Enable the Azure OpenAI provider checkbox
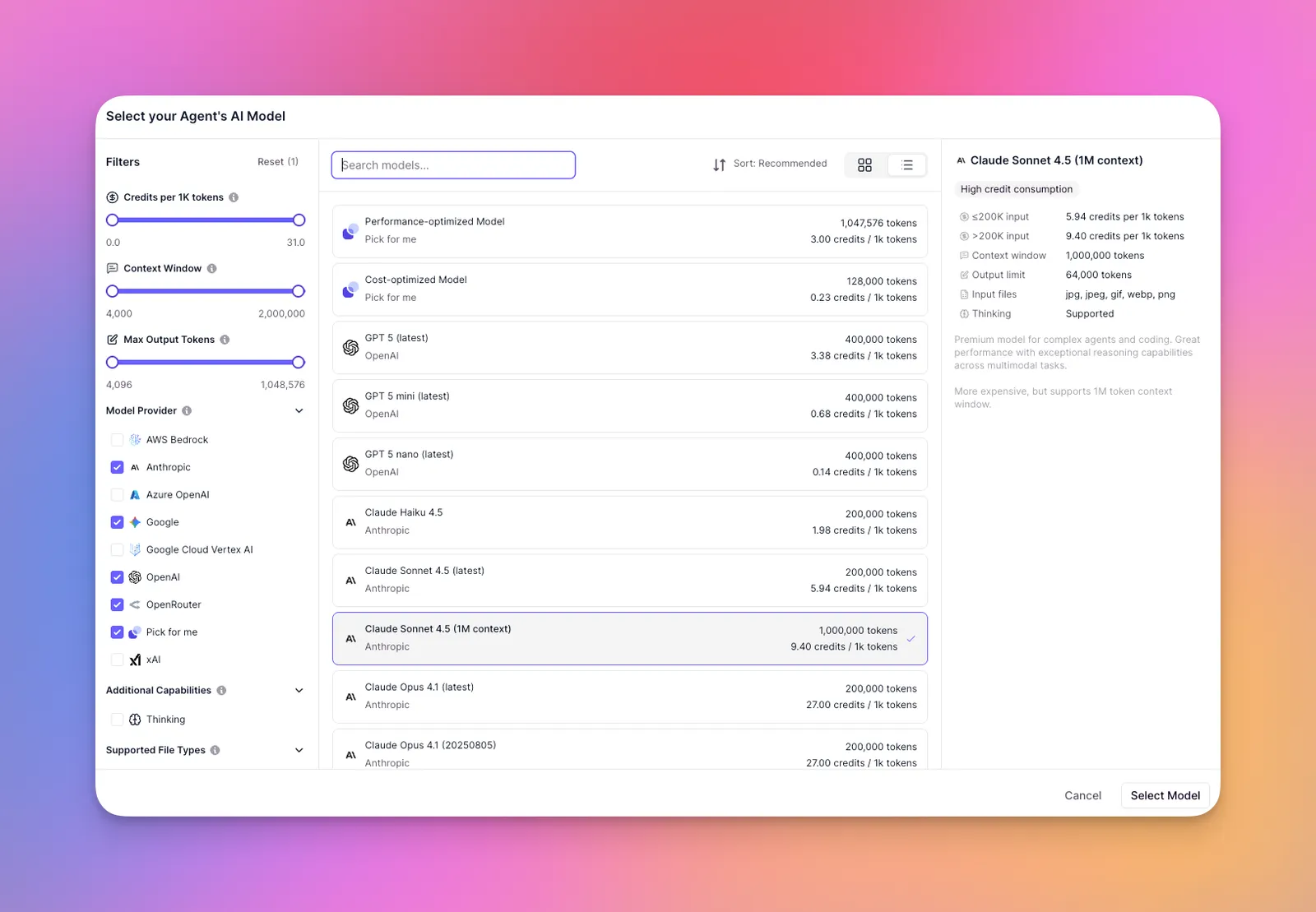Image resolution: width=1316 pixels, height=912 pixels. 117,495
